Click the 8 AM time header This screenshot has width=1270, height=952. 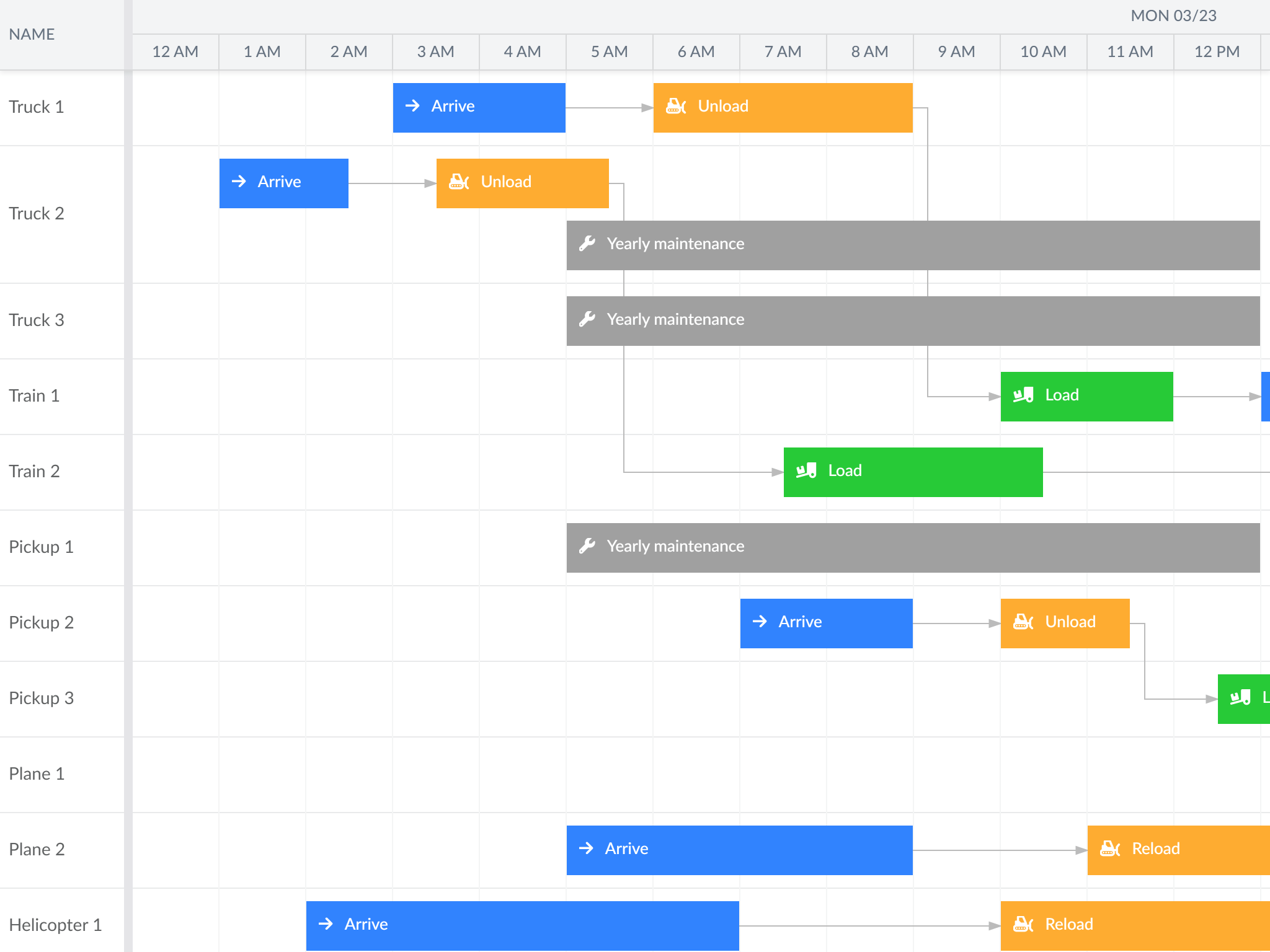tap(870, 51)
